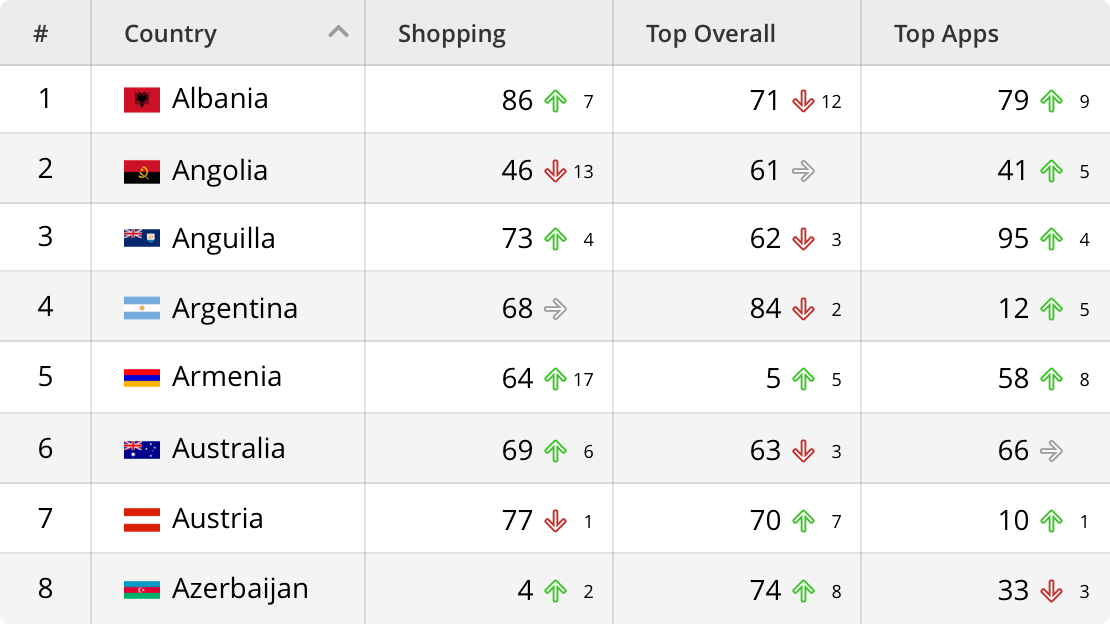
Task: Click the gray unchanged arrow beside Australia's Top Apps score
Action: (1051, 450)
